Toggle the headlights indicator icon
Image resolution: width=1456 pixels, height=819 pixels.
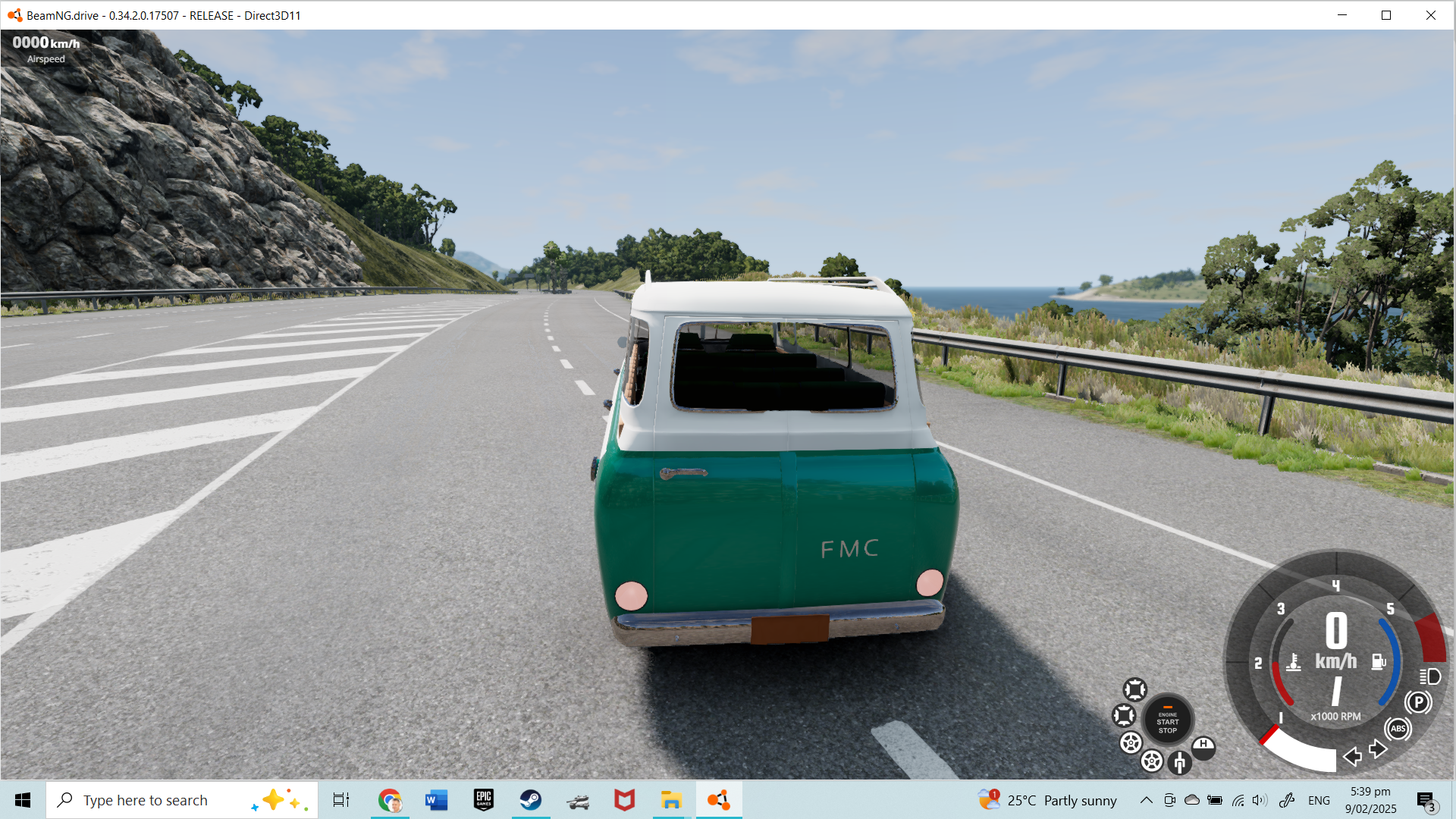point(1430,676)
